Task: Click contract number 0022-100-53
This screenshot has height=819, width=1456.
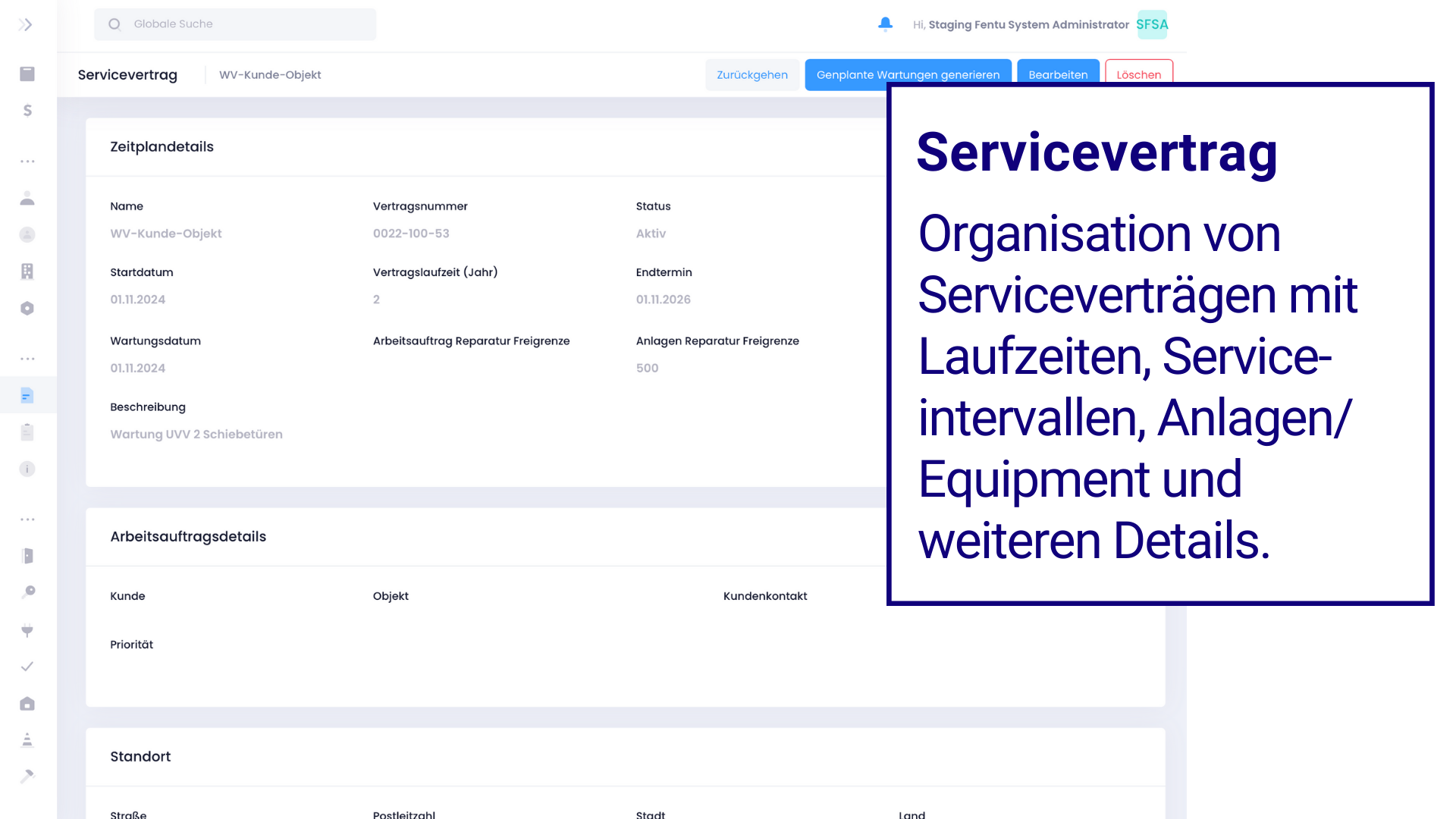Action: [411, 234]
